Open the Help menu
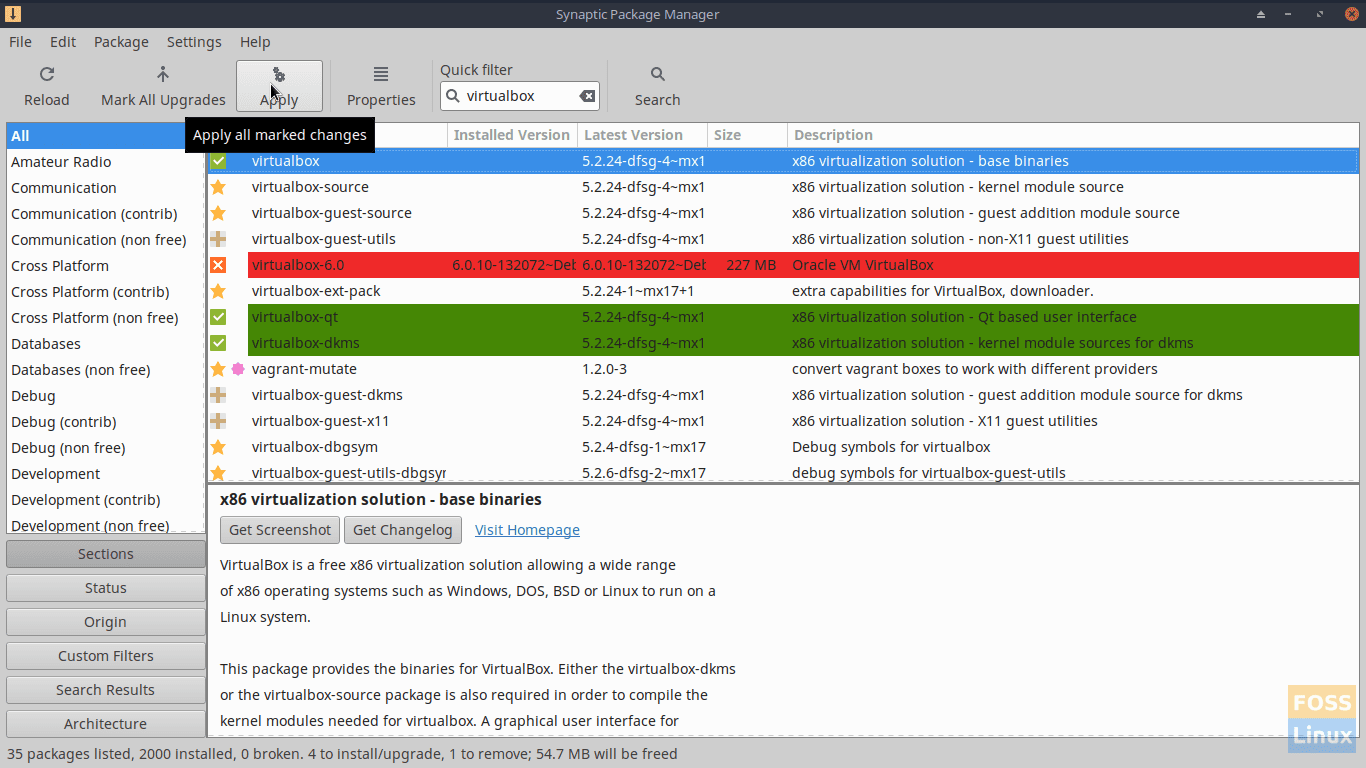 [255, 42]
